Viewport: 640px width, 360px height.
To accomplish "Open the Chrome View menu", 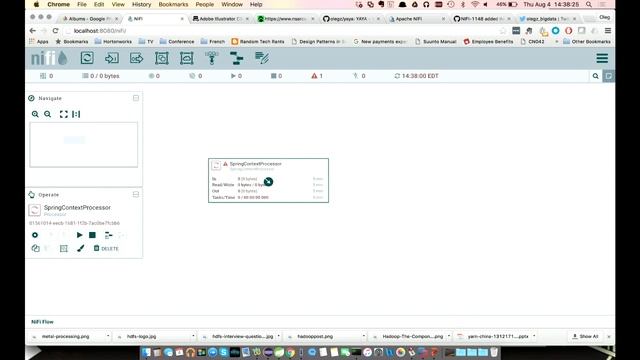I will [118, 4].
